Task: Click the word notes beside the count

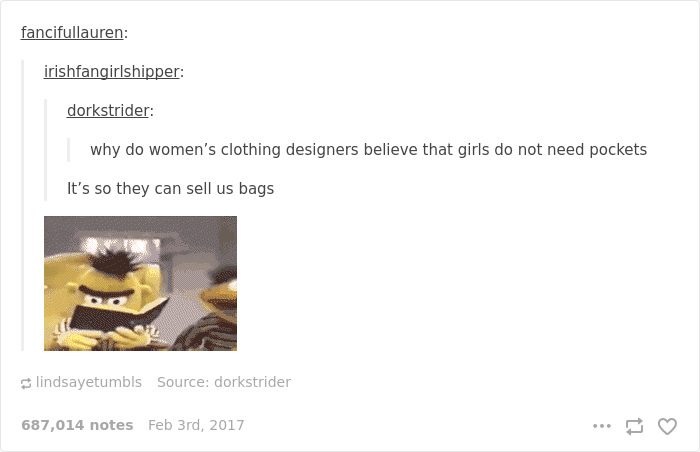Action: click(x=112, y=425)
